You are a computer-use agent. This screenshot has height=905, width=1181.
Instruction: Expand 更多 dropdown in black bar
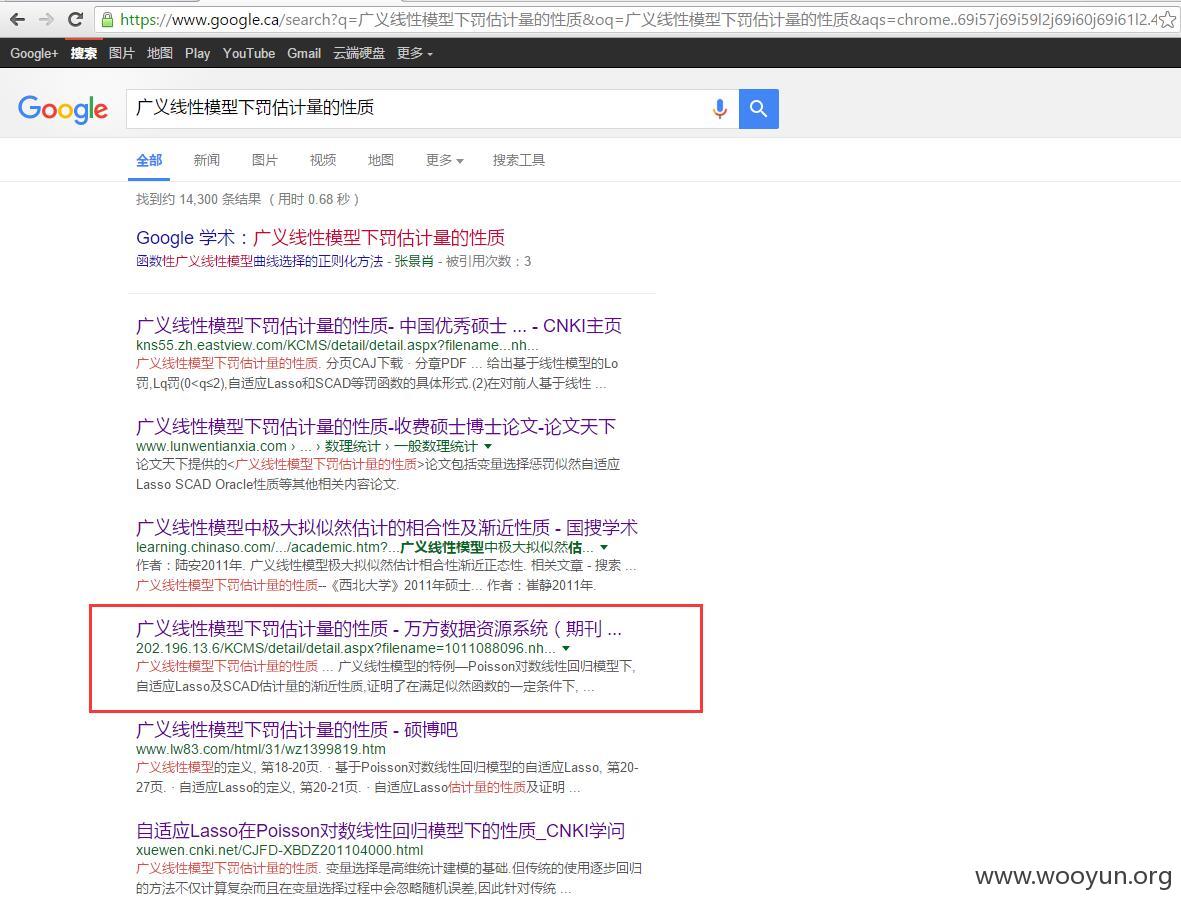tap(414, 53)
